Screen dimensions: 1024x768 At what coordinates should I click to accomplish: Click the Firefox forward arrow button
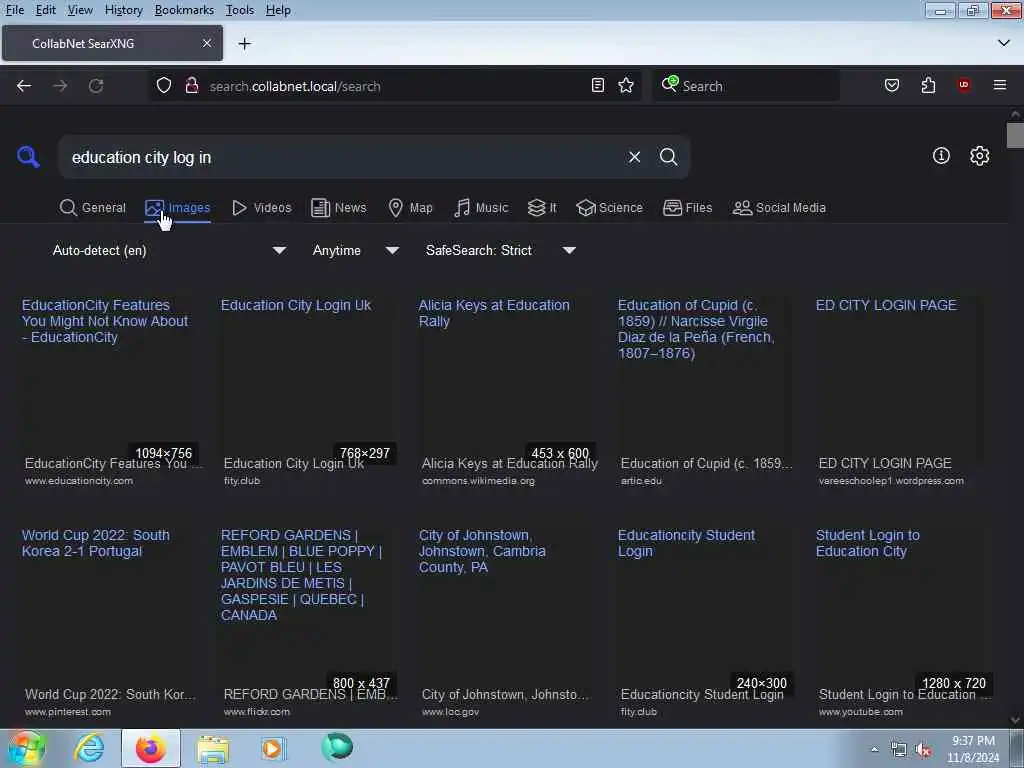click(60, 86)
